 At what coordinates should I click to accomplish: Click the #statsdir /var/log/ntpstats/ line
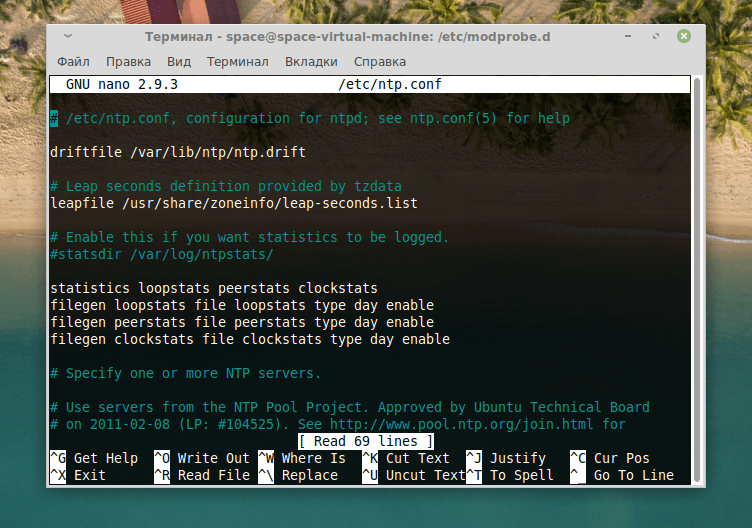[x=162, y=254]
